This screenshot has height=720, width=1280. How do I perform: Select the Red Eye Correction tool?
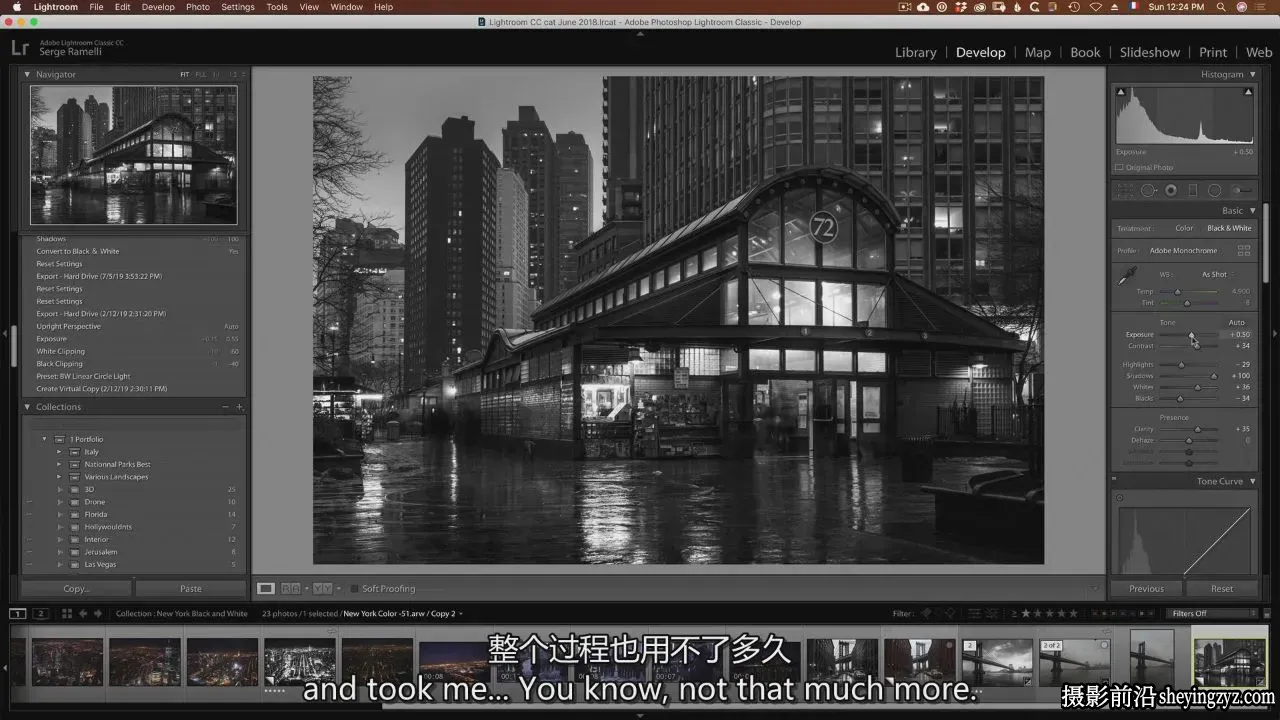[1170, 190]
